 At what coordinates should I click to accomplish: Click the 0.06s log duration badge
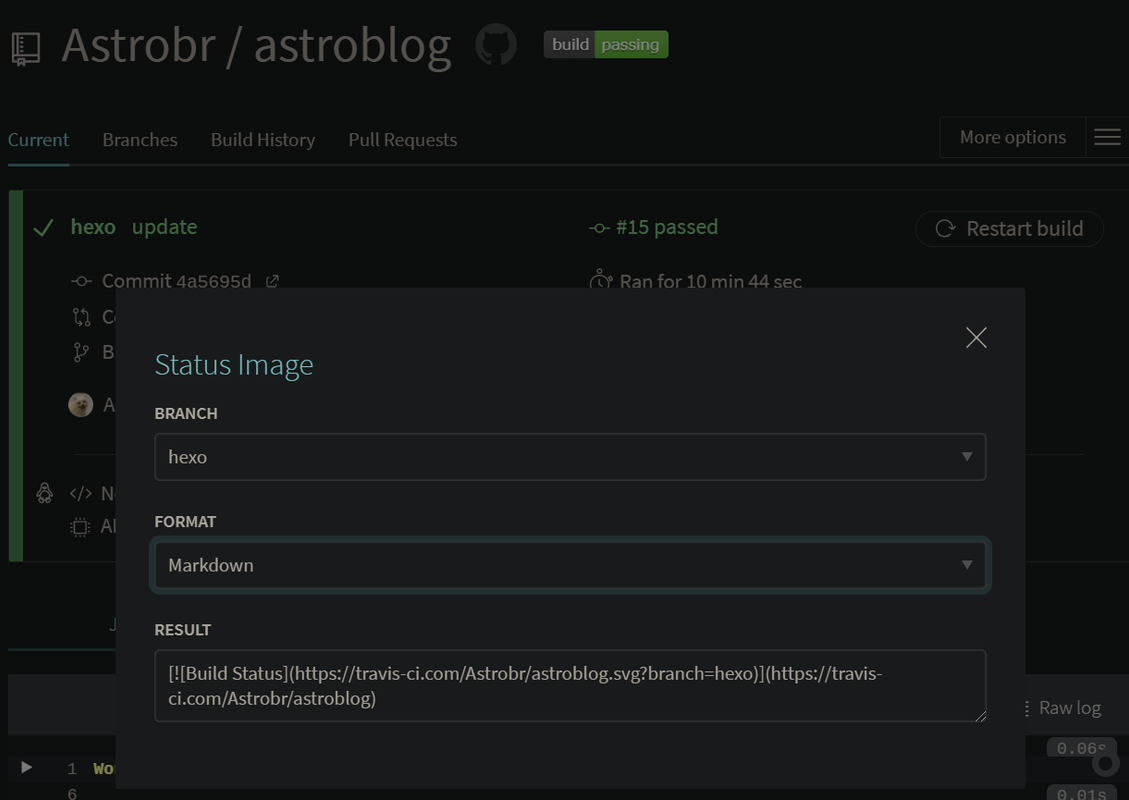[x=1080, y=749]
